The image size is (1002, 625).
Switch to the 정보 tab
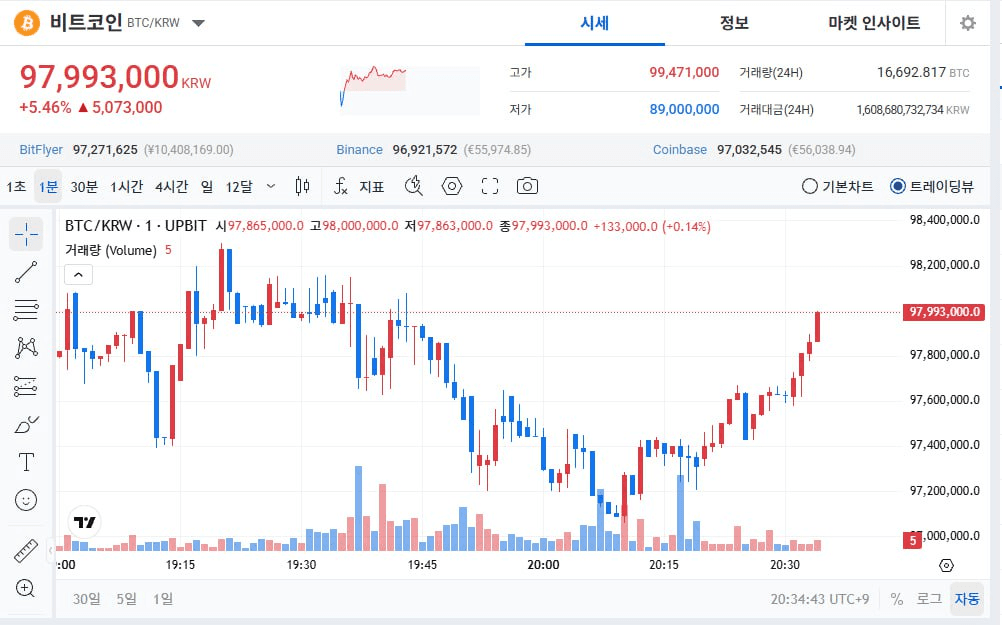(734, 23)
